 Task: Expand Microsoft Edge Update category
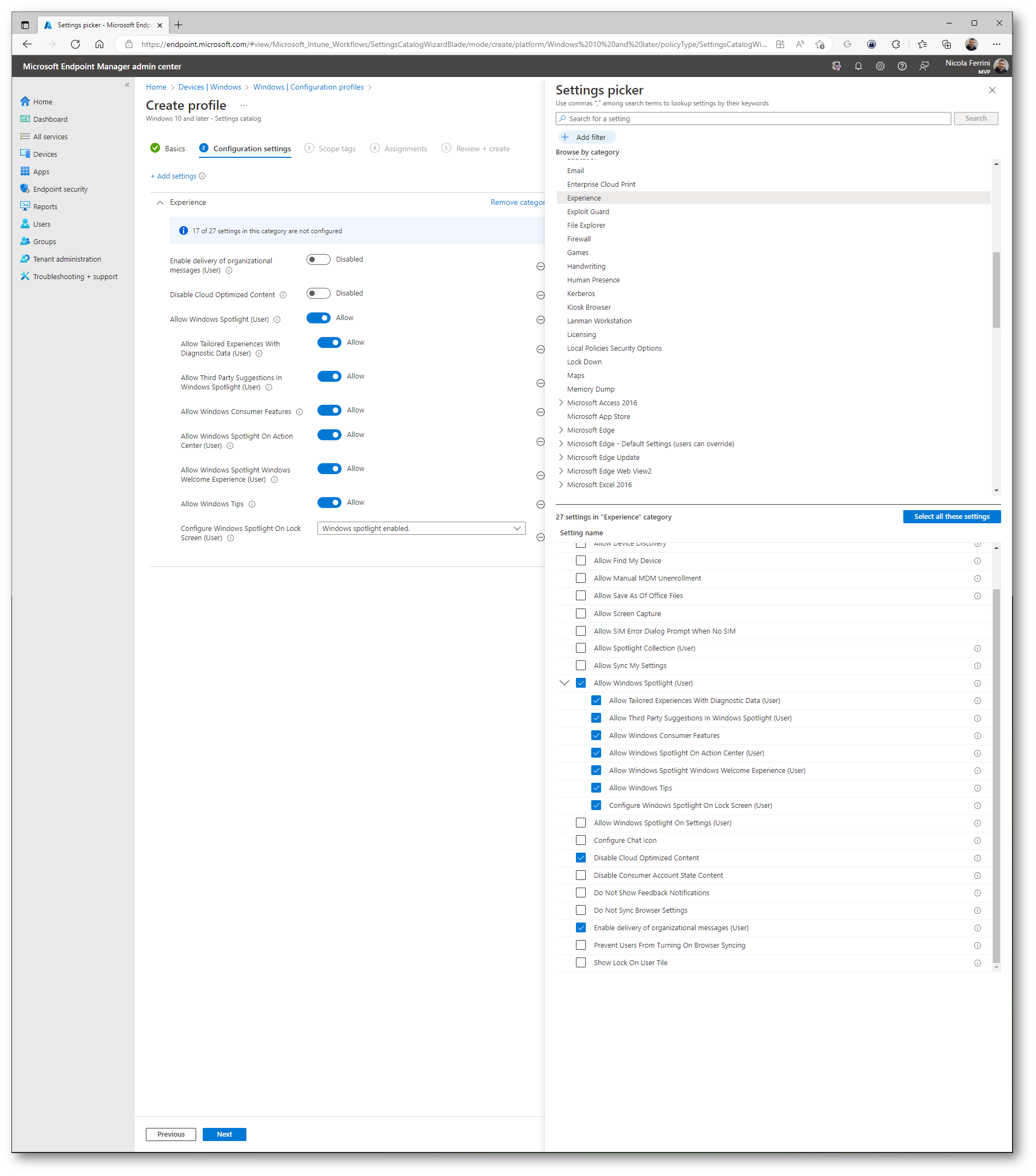[561, 457]
